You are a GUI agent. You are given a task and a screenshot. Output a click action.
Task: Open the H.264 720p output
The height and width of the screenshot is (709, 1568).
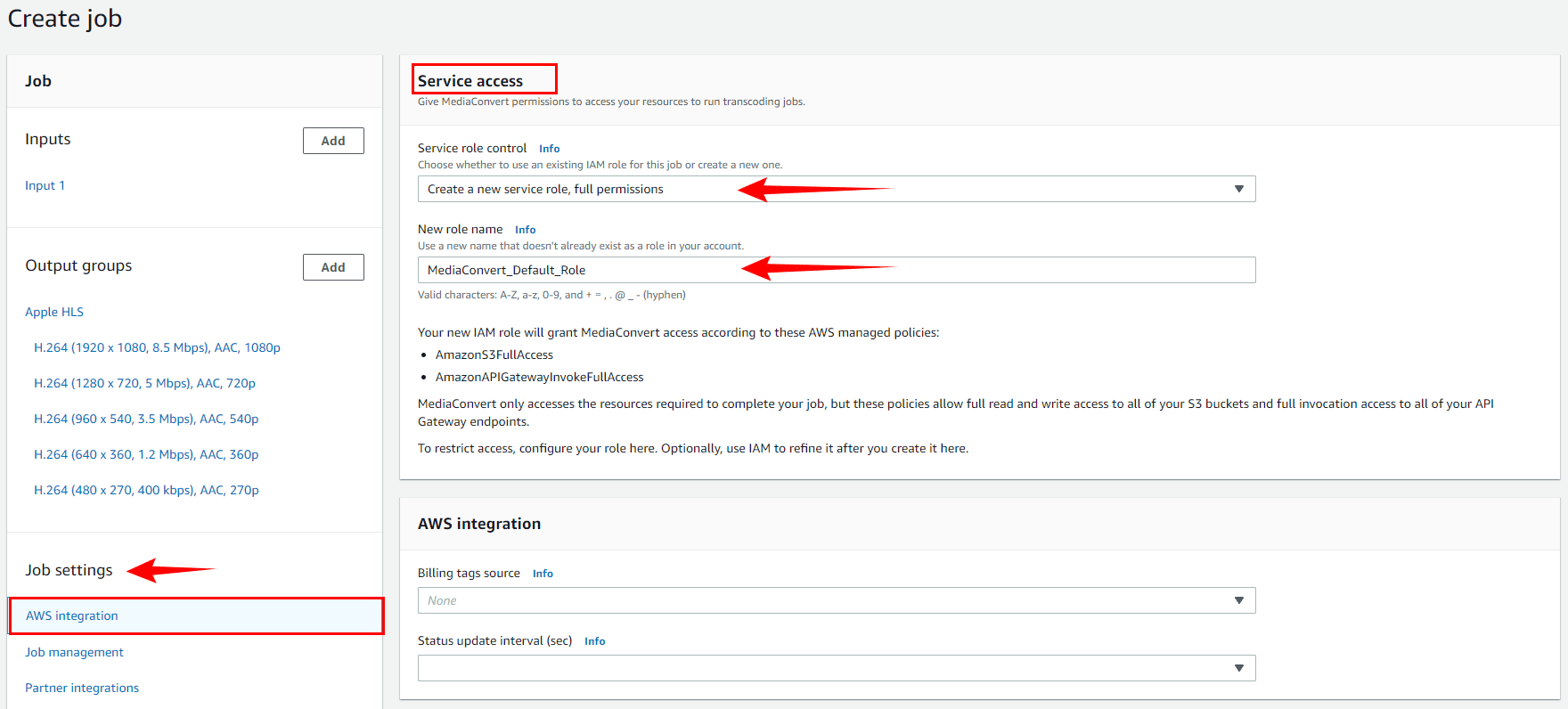(144, 383)
